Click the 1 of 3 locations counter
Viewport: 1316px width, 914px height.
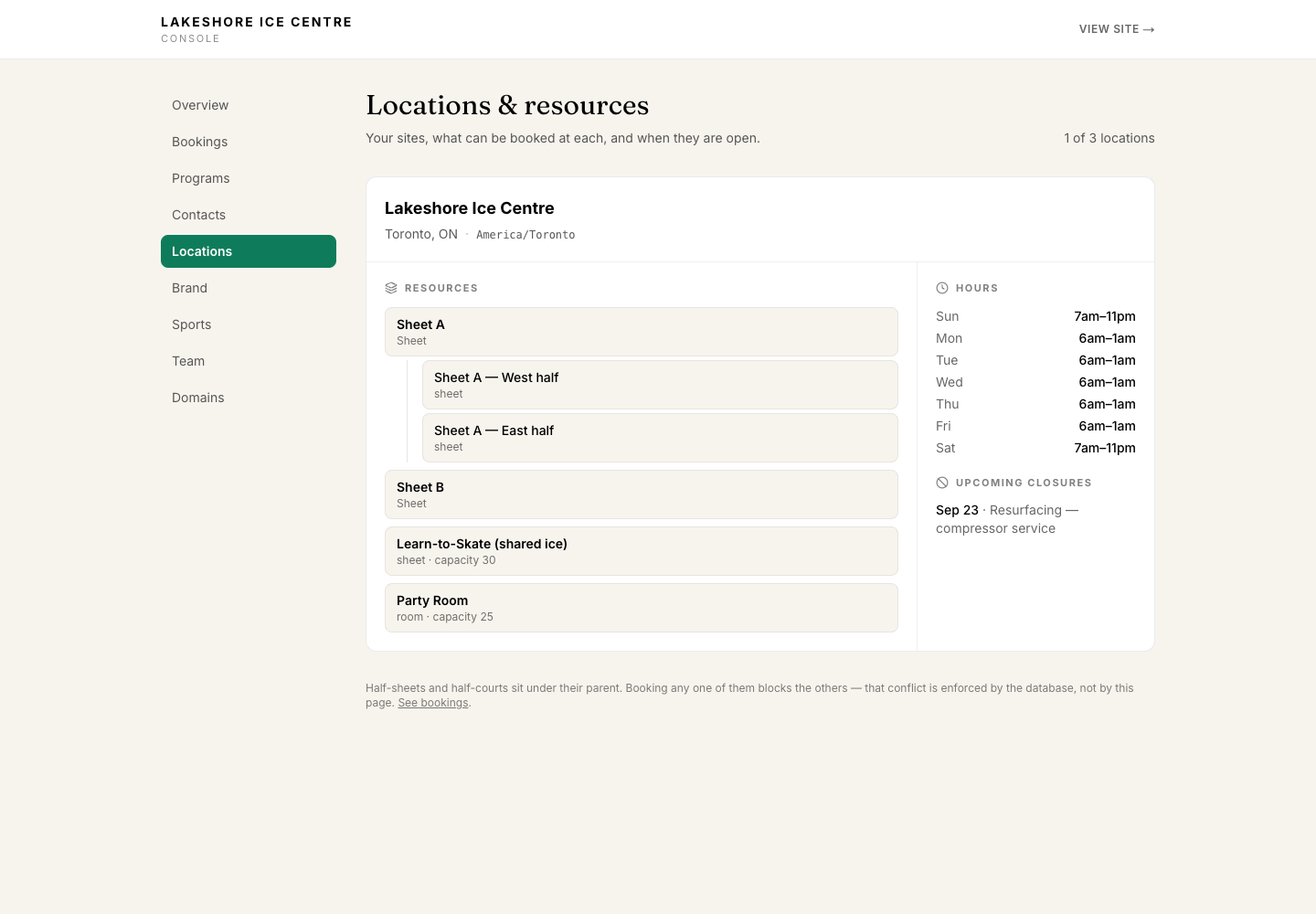pos(1109,138)
